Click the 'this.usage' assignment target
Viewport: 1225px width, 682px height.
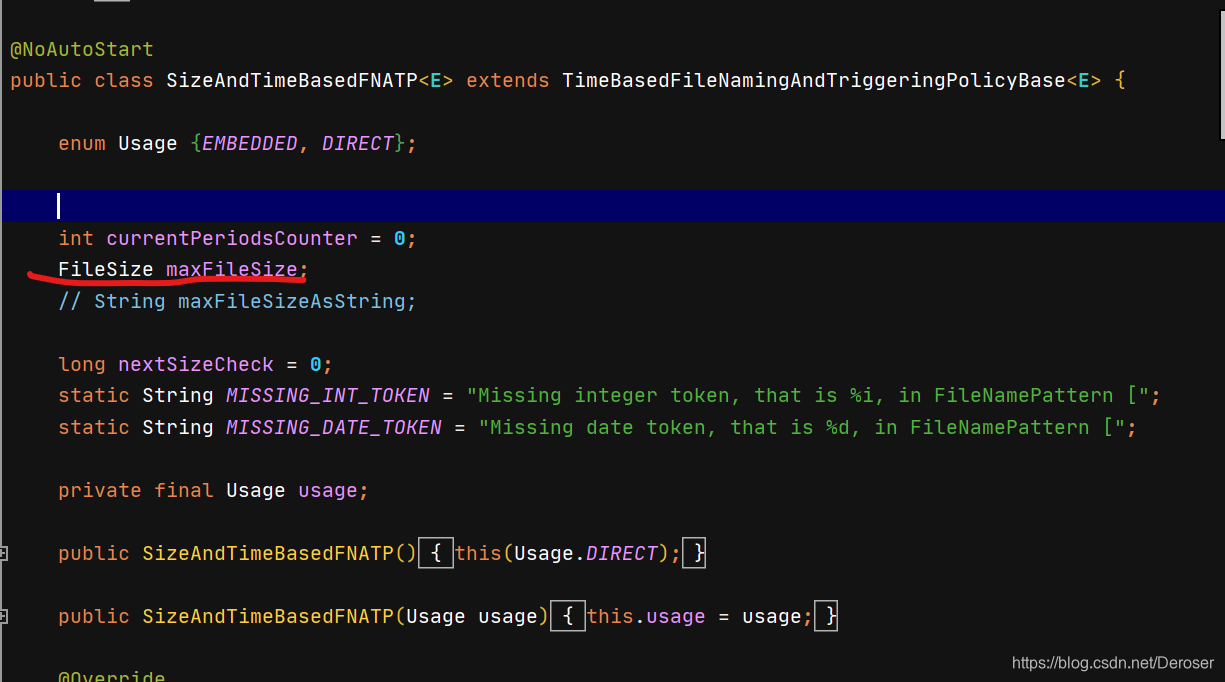coord(646,616)
